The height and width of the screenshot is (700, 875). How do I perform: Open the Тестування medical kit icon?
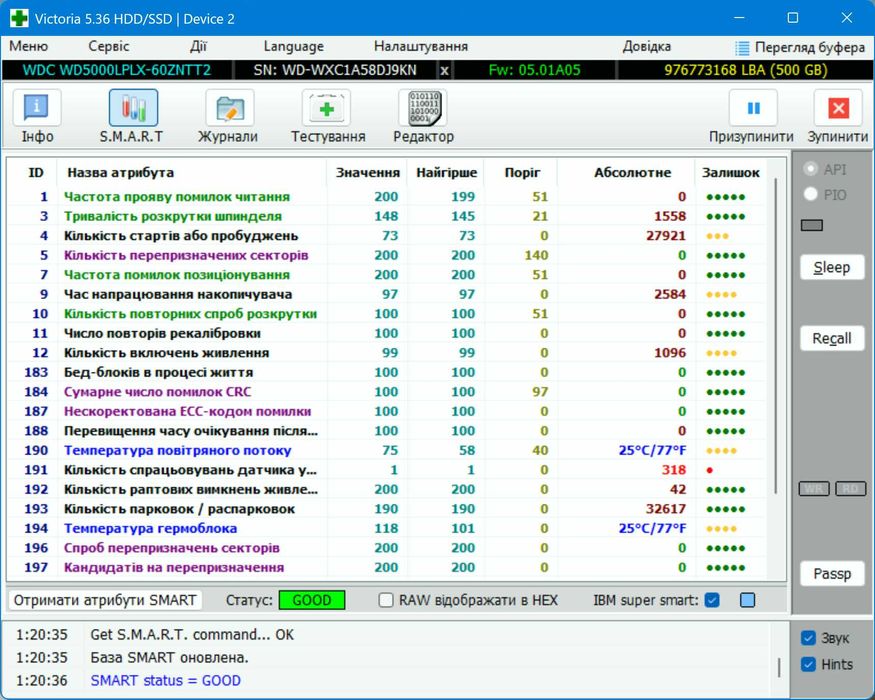point(326,107)
